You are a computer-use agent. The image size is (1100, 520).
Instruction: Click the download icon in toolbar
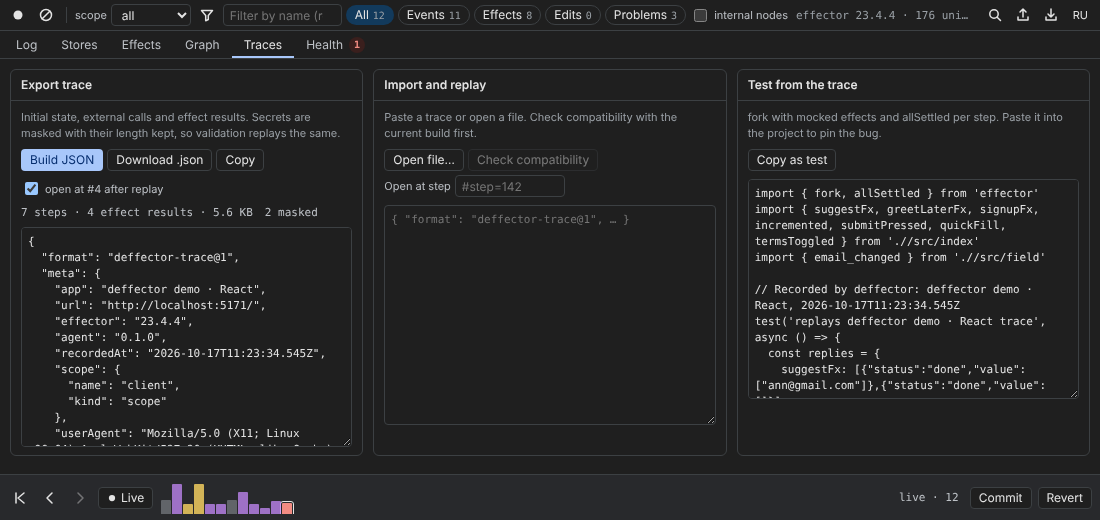point(1051,15)
